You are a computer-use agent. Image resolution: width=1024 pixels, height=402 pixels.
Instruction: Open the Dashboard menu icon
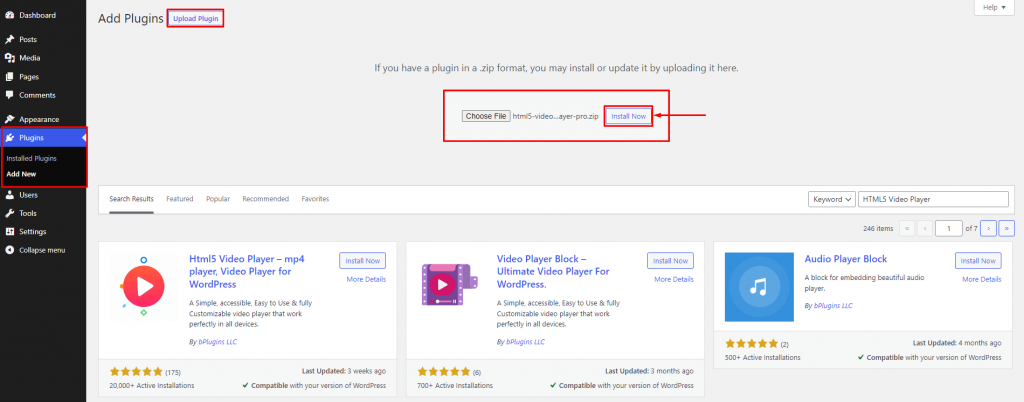(x=9, y=15)
